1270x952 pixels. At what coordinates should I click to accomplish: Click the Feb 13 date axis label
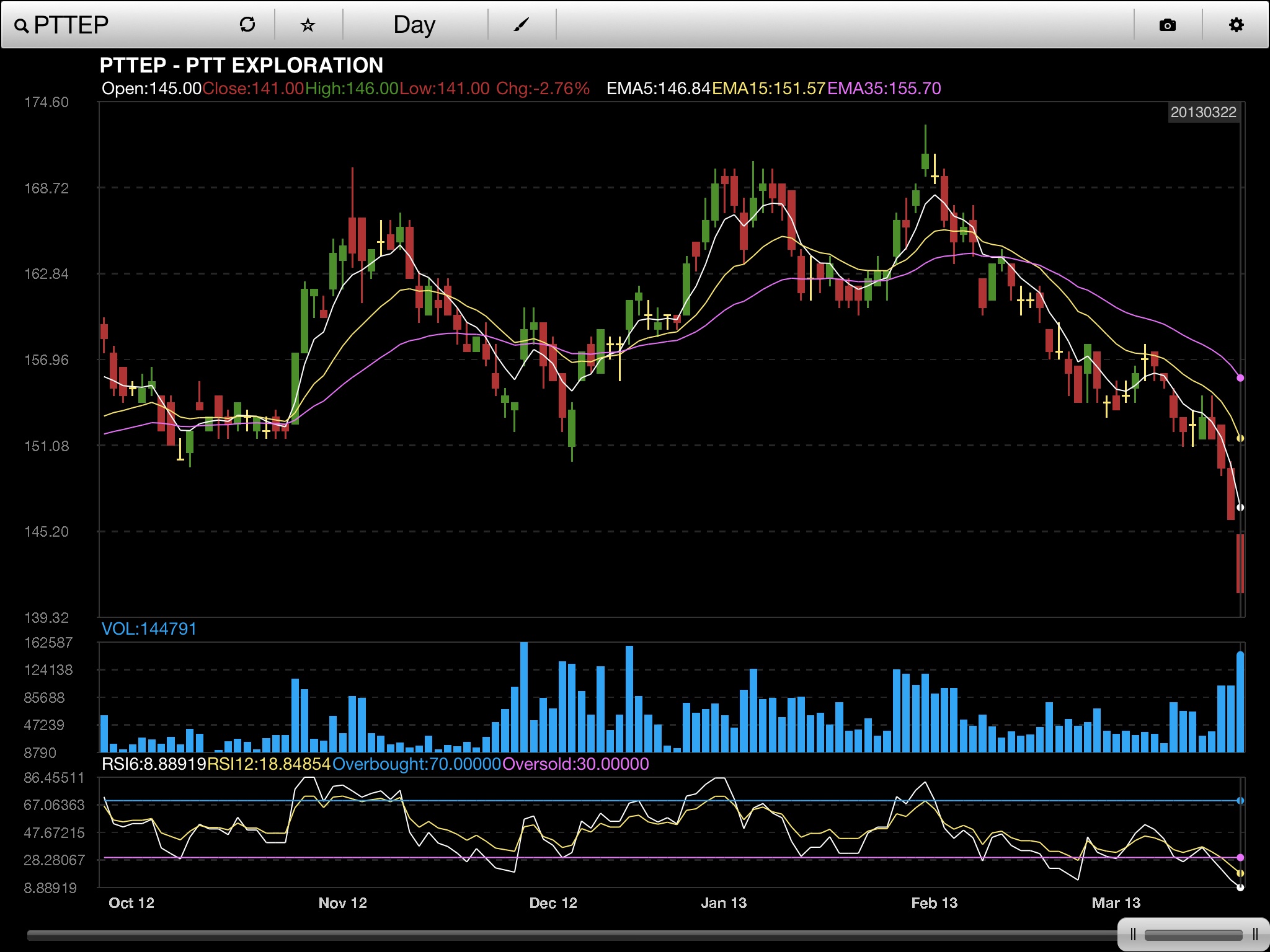click(x=934, y=903)
